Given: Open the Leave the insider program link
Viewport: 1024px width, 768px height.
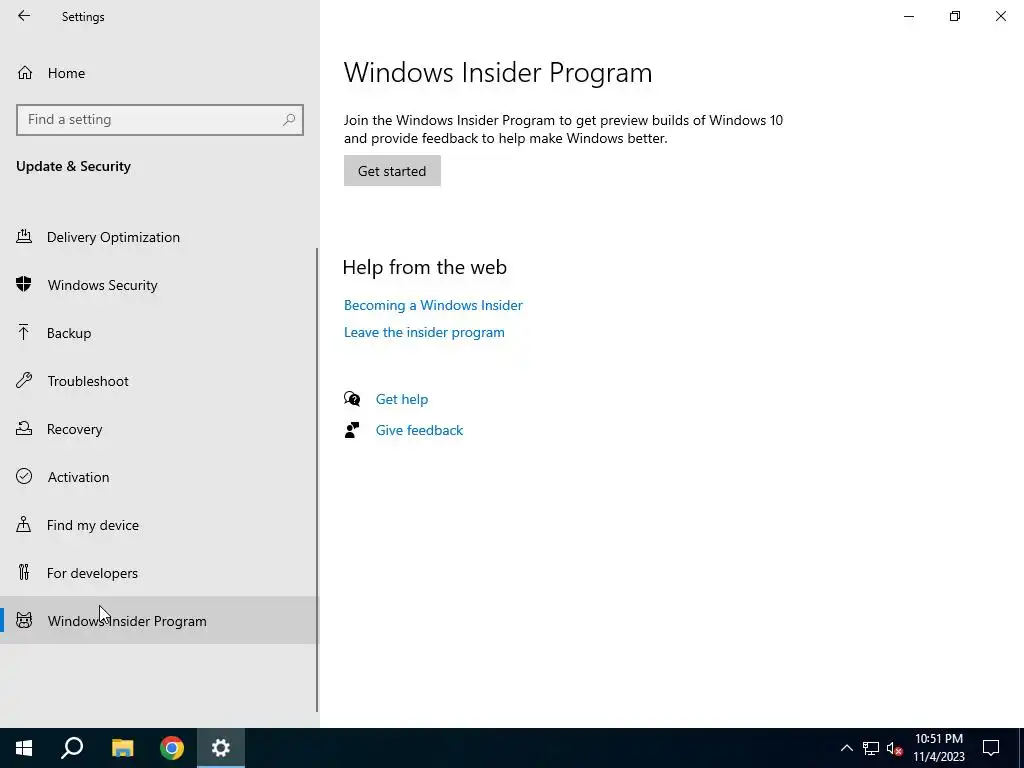Looking at the screenshot, I should (x=424, y=332).
